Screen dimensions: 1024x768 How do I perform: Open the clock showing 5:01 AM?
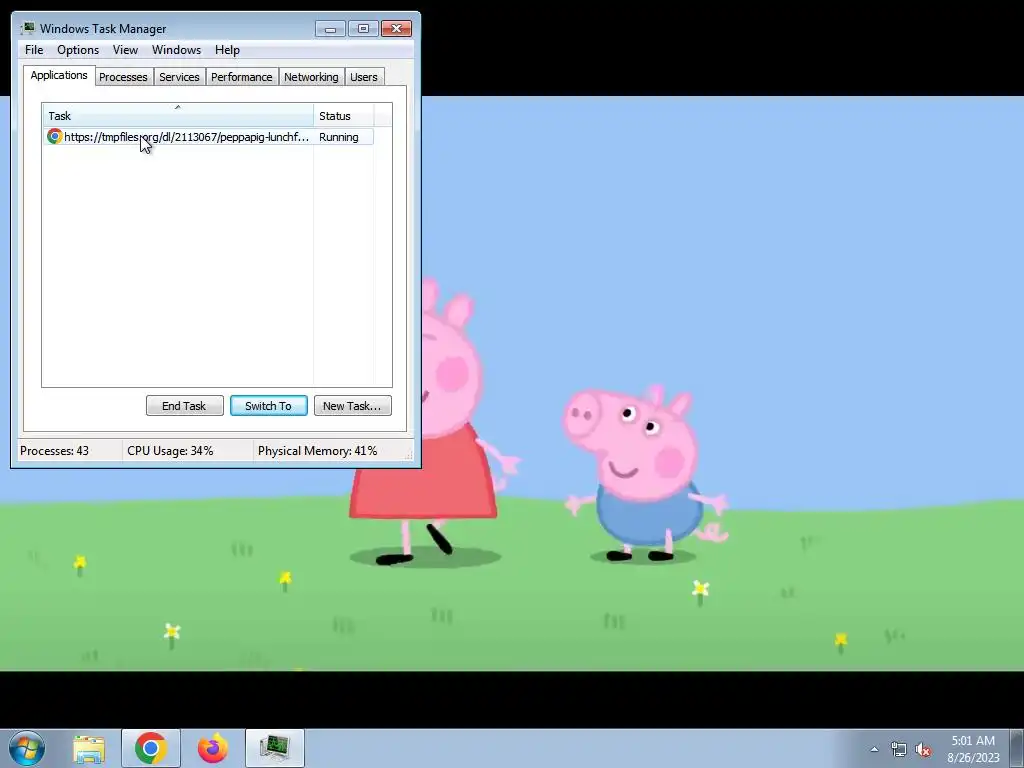(973, 749)
